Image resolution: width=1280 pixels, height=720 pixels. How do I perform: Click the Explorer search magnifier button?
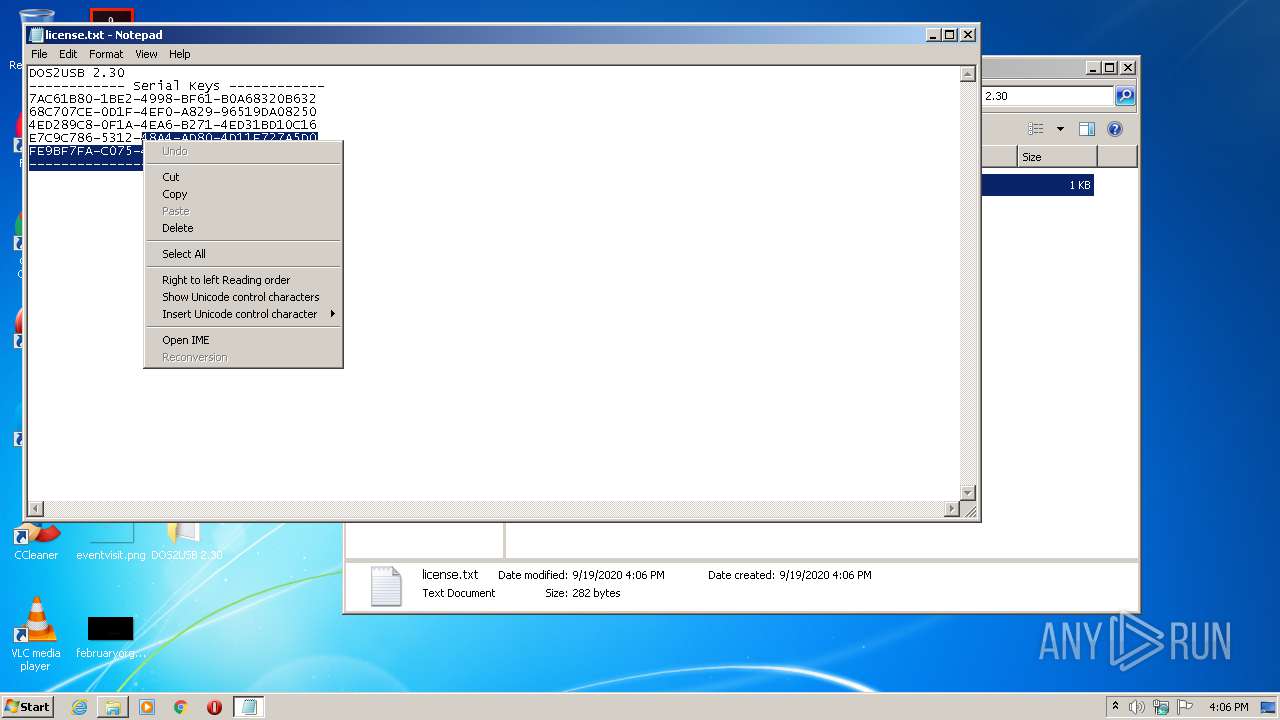point(1125,96)
